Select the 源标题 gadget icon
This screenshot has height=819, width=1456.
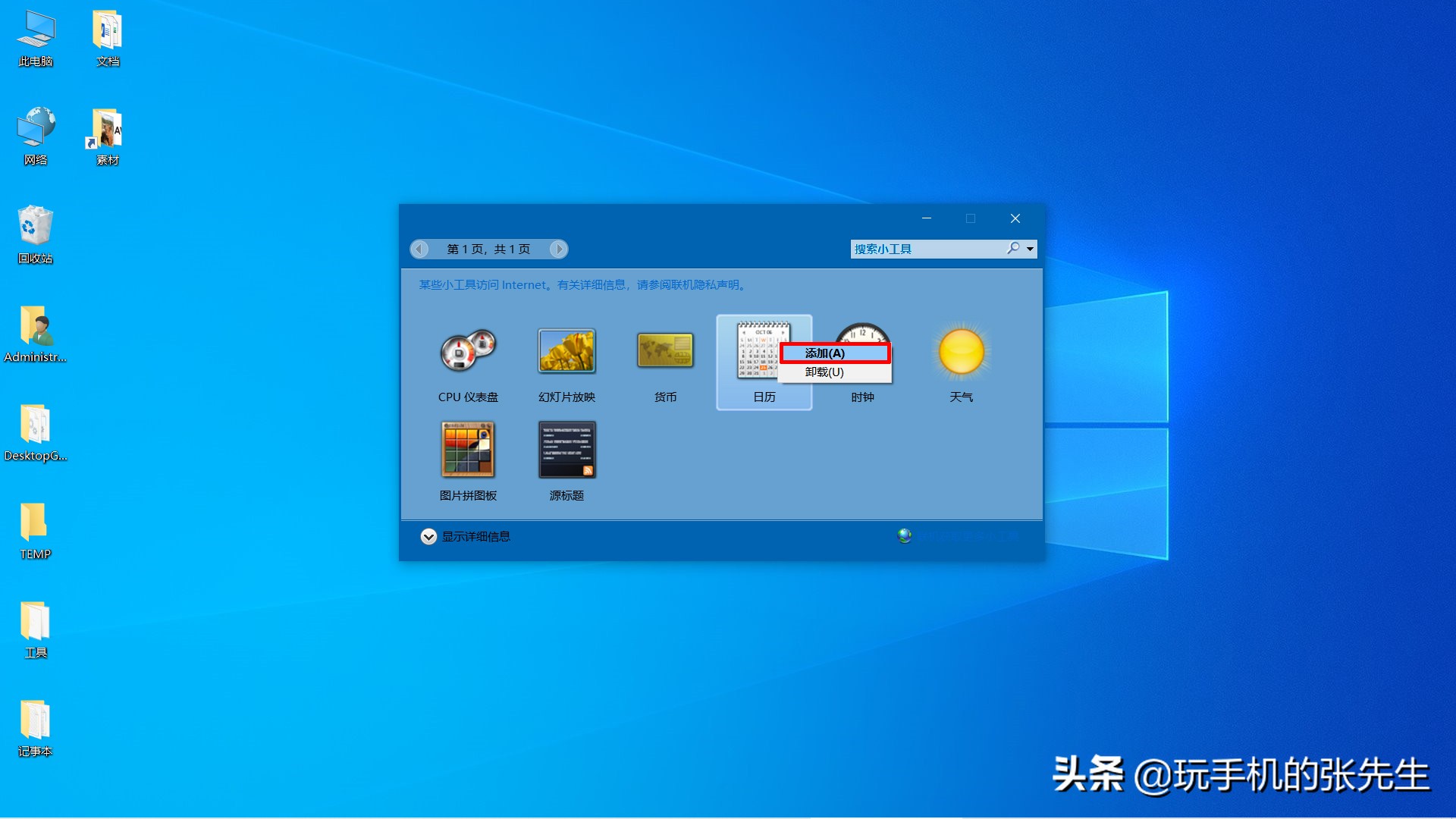tap(565, 450)
